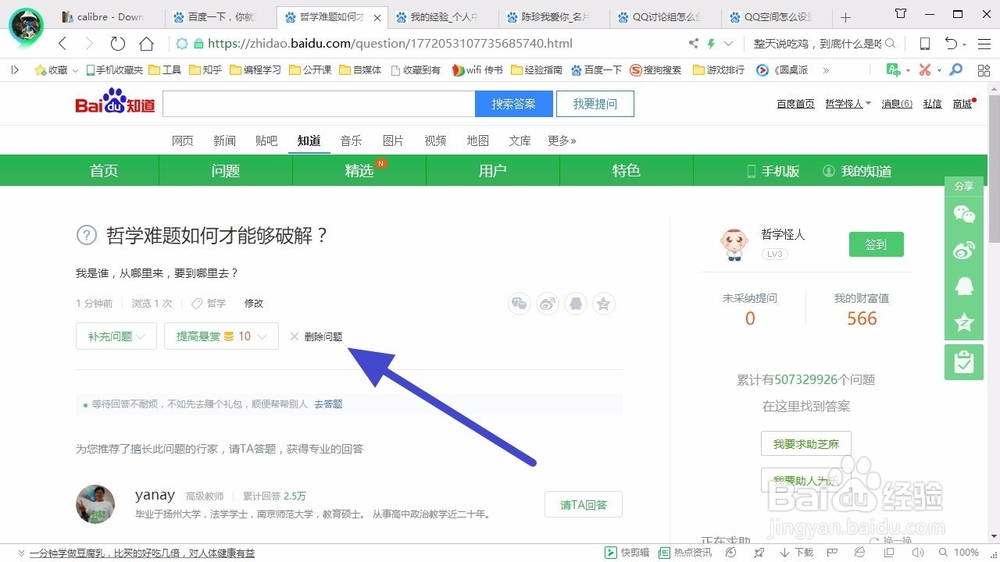Click 快剪辑 in status bar

coord(627,552)
